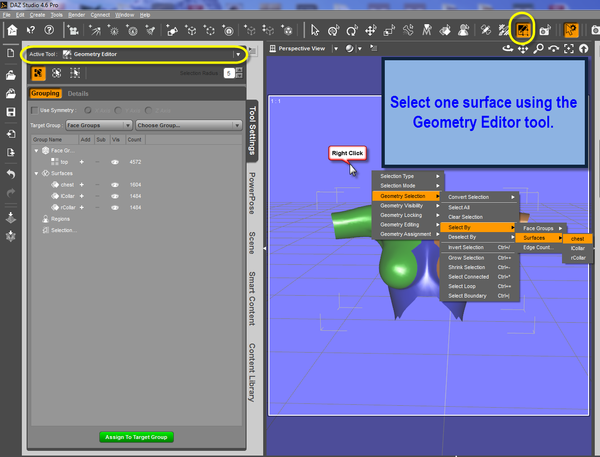
Task: Choose chest in Surfaces submenu
Action: tap(577, 239)
